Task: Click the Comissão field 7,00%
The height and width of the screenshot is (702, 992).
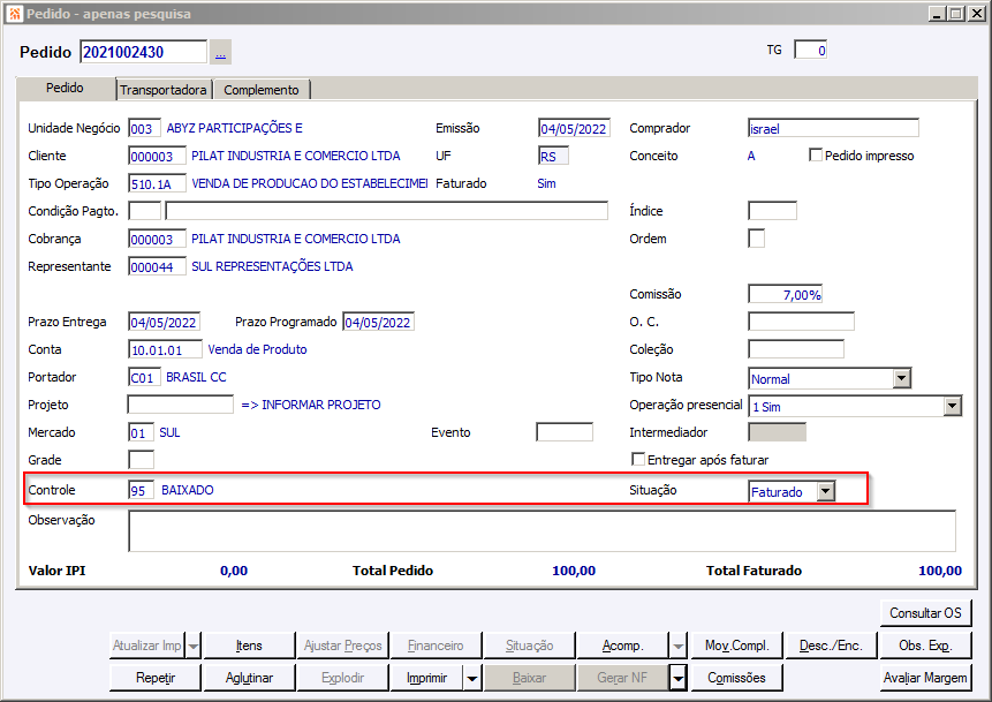Action: [x=785, y=294]
